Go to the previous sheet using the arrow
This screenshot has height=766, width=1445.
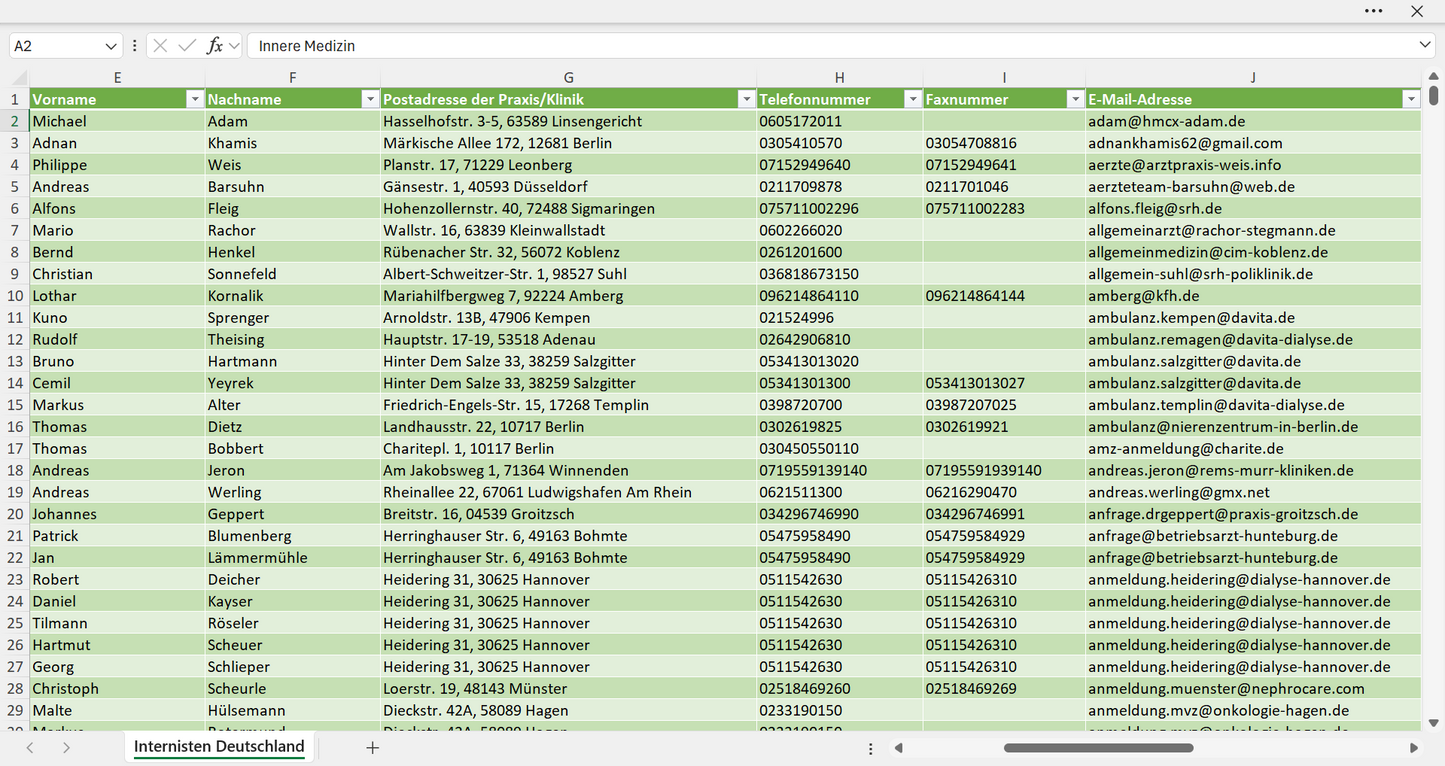point(30,748)
